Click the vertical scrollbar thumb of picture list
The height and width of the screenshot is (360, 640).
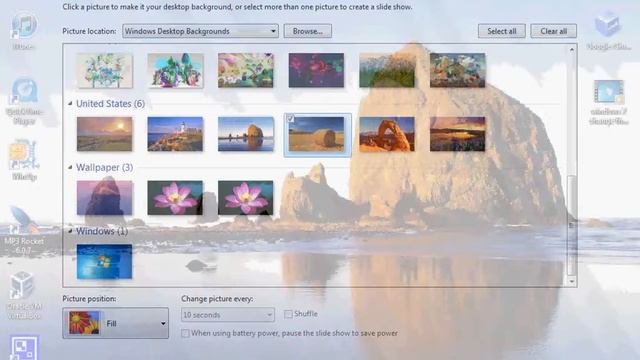tap(572, 225)
